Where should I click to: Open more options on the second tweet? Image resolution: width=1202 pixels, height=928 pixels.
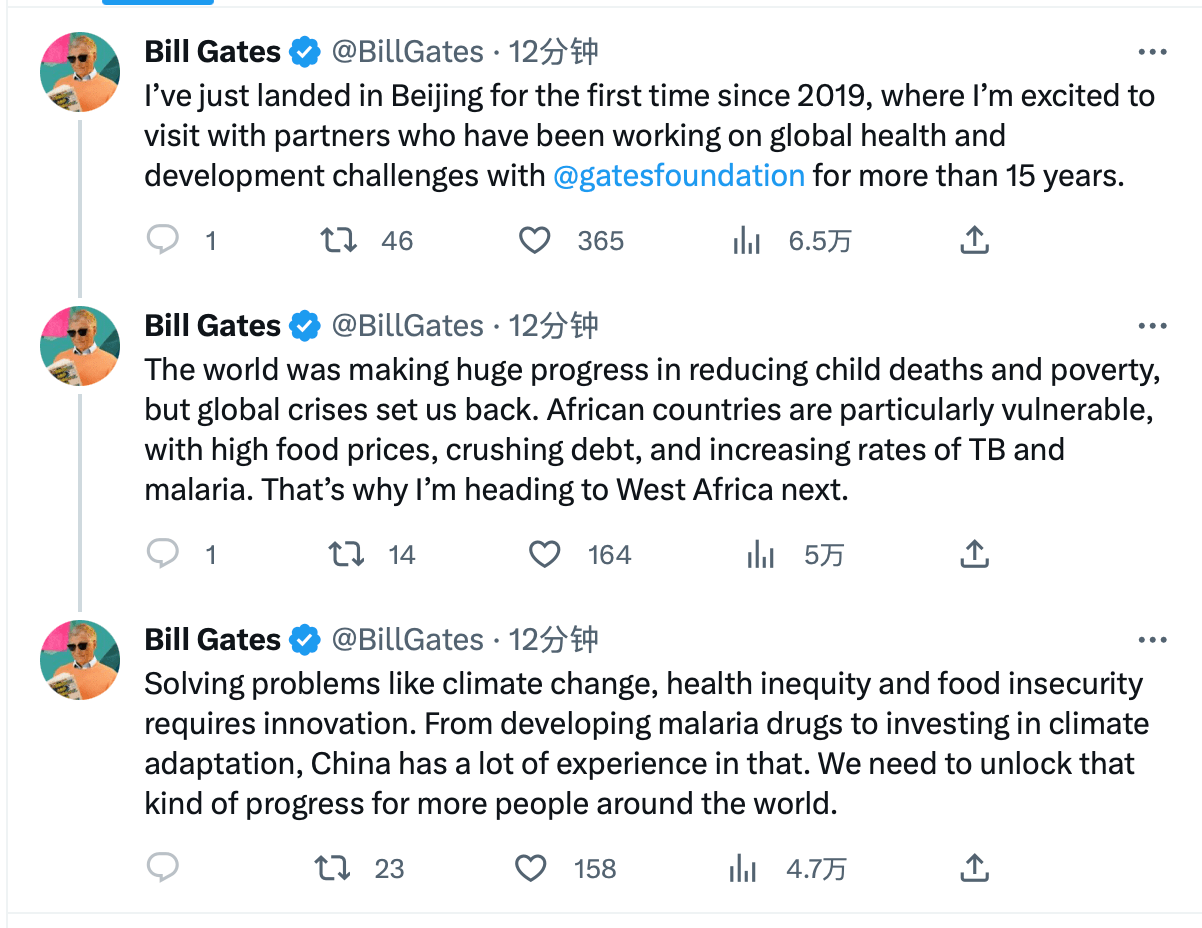[x=1152, y=326]
